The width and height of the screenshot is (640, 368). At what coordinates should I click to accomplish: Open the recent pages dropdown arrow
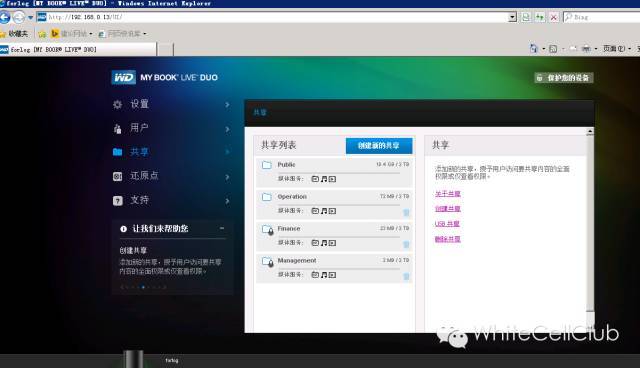click(30, 18)
